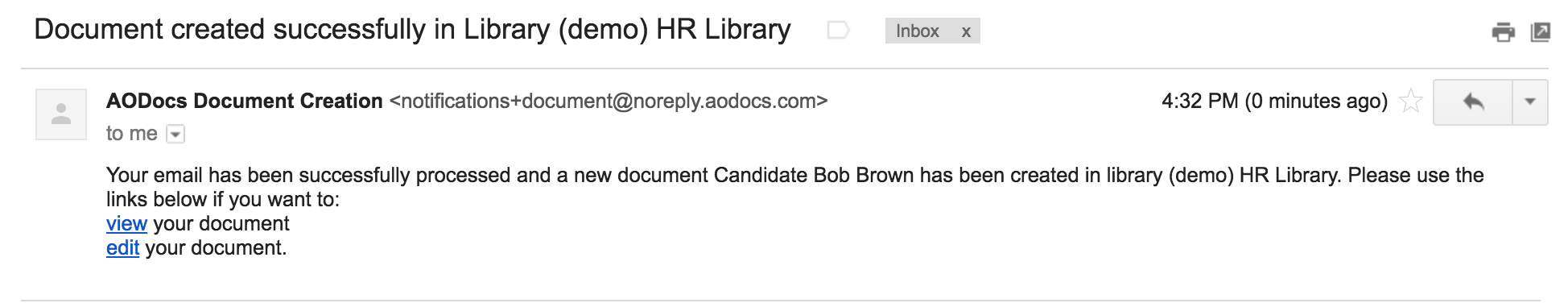Image resolution: width=1568 pixels, height=303 pixels.
Task: Click the sender's avatar placeholder
Action: (x=61, y=114)
